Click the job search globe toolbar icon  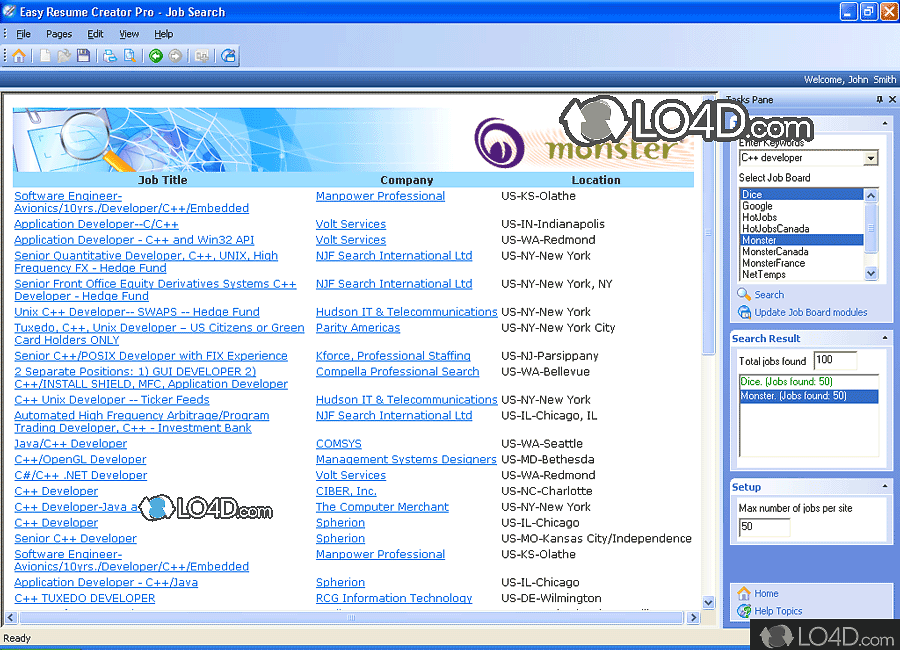coord(228,56)
